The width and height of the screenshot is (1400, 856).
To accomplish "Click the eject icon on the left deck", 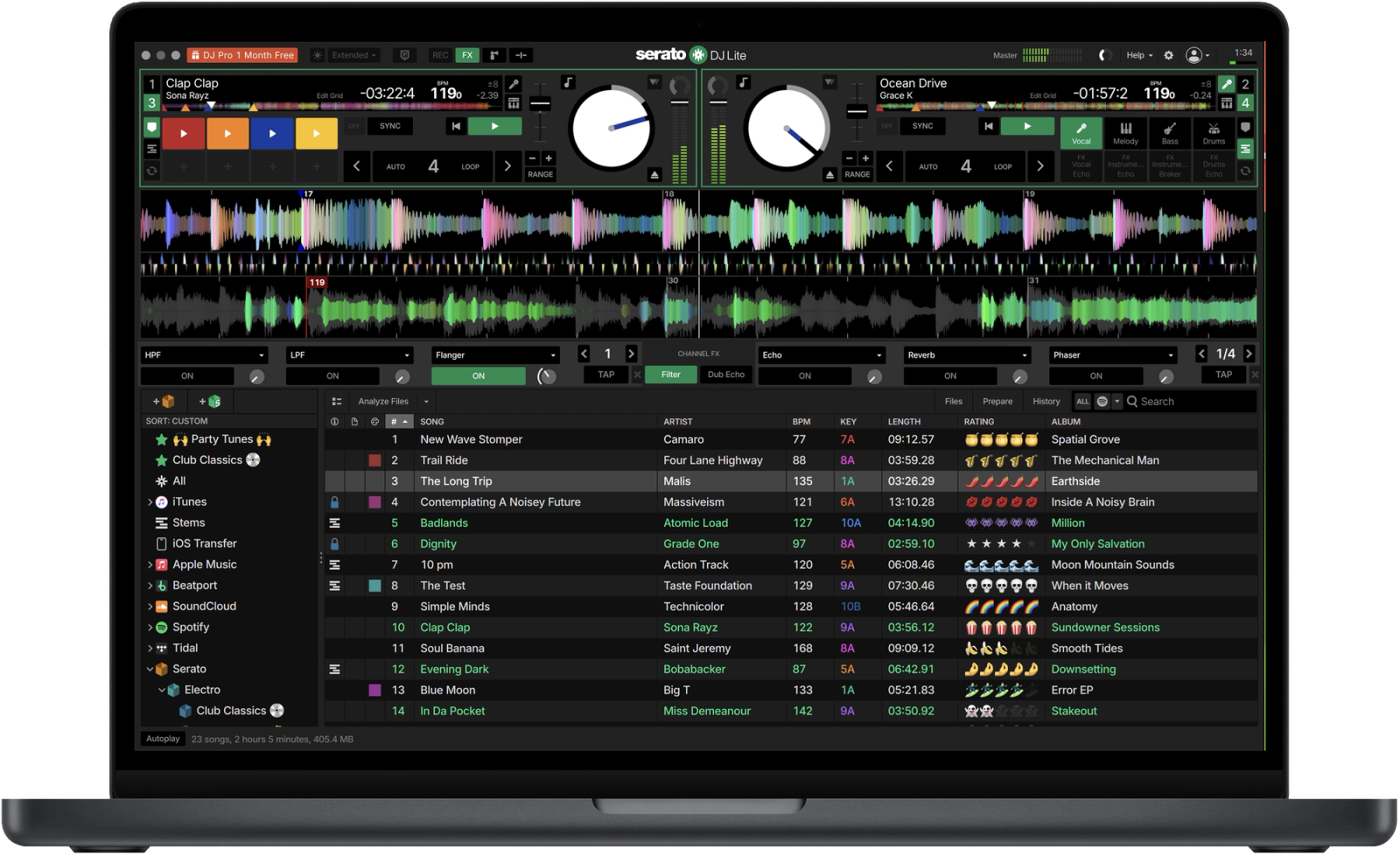I will (654, 175).
